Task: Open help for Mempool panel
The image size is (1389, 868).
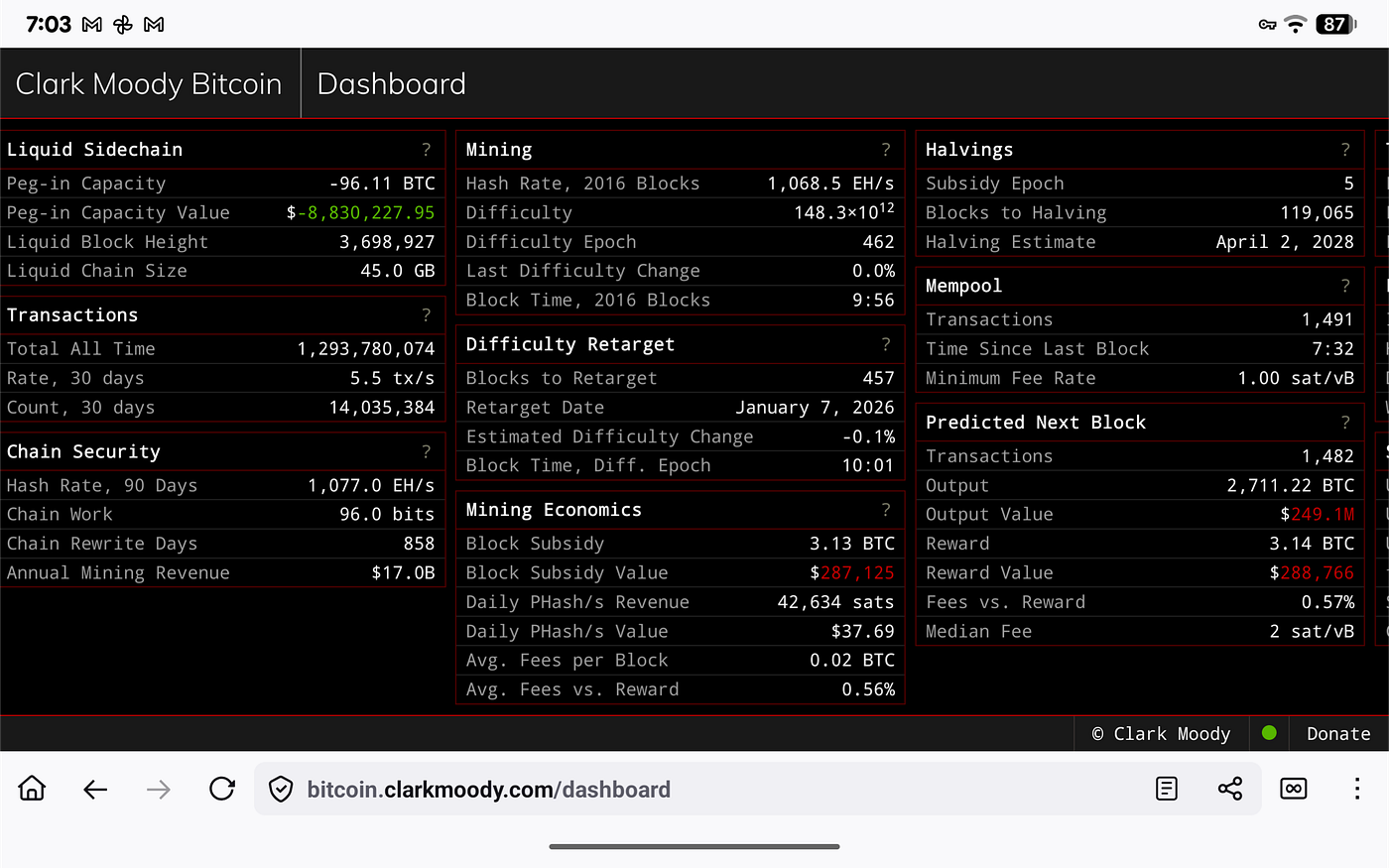Action: (x=1345, y=286)
